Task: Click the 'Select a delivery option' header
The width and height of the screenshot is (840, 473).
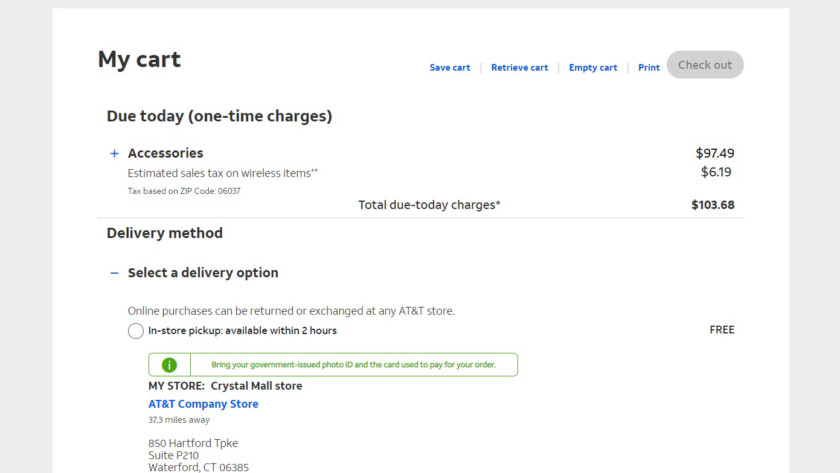Action: [203, 273]
